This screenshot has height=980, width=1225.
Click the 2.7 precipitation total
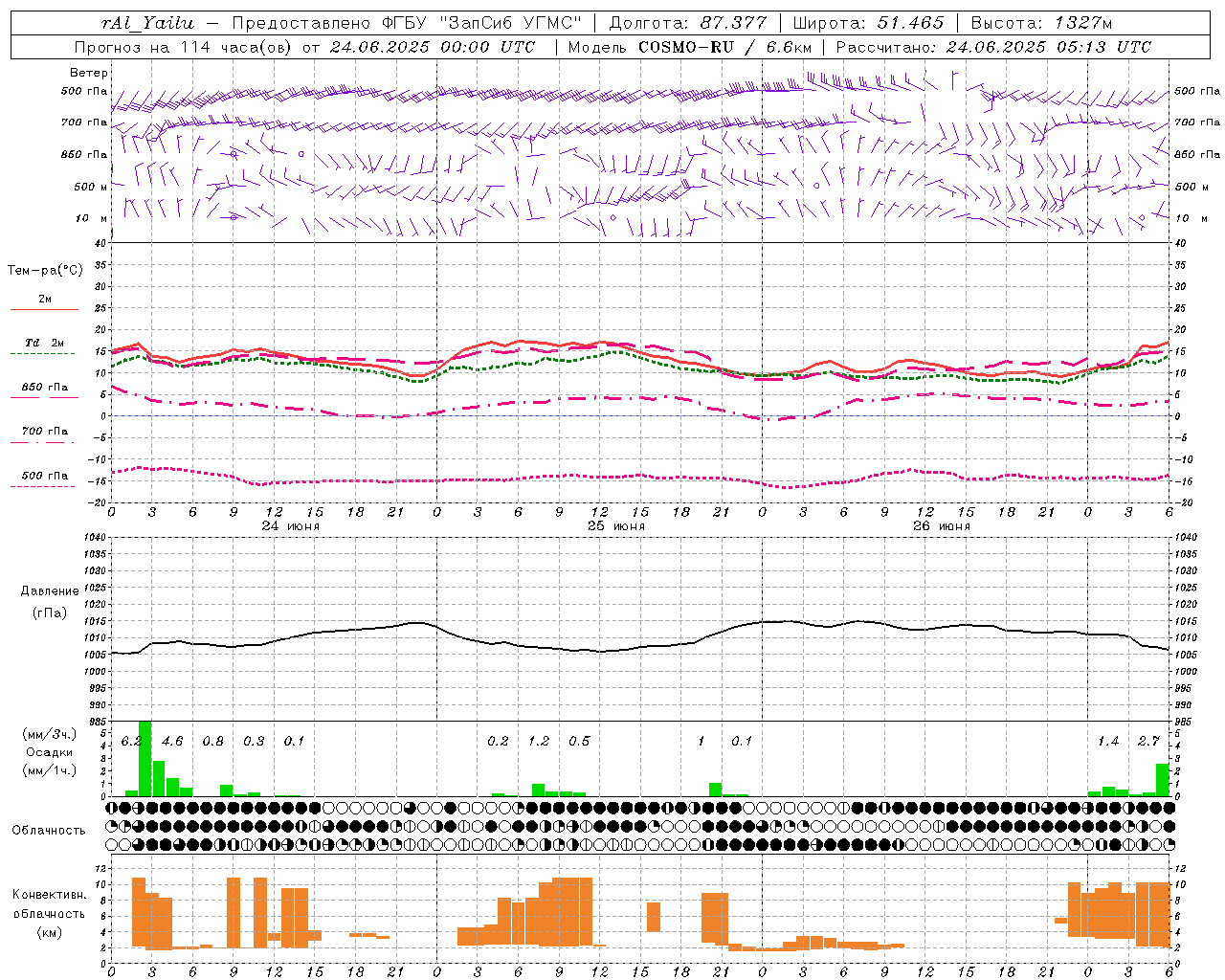pos(1148,741)
